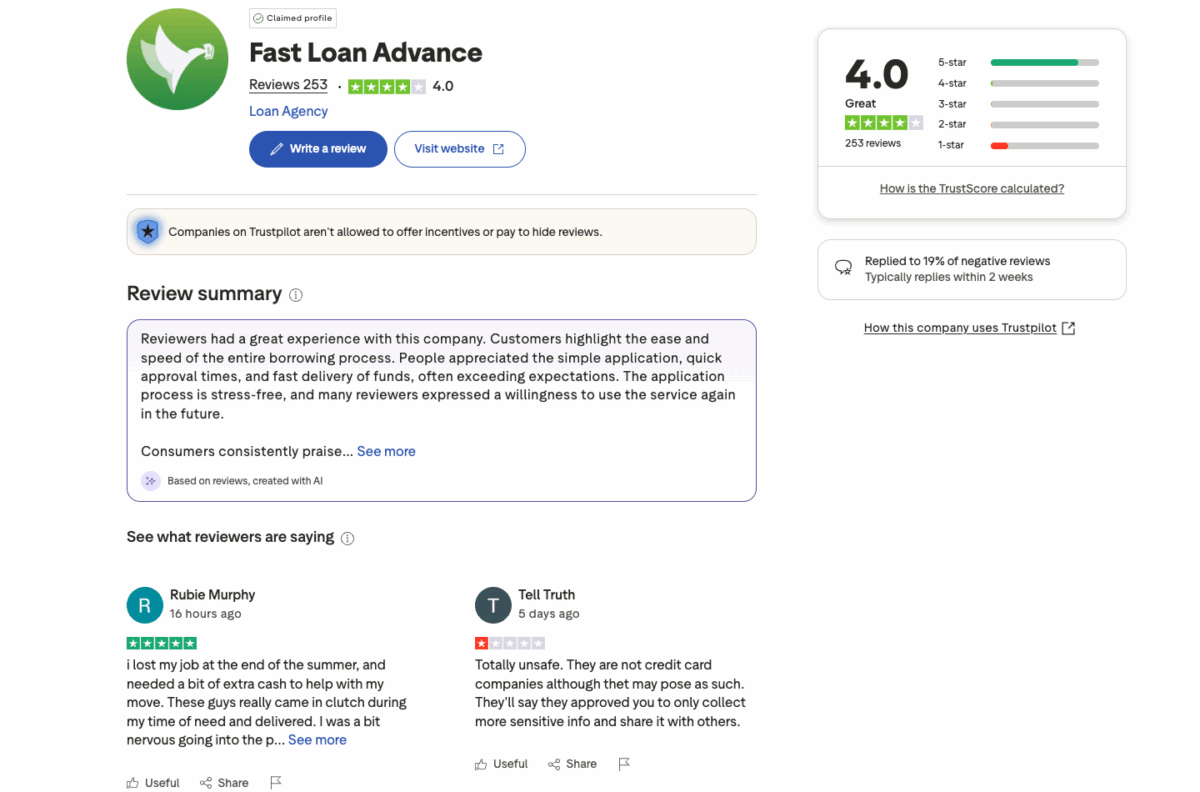The image size is (1200, 792).
Task: Click the Trustpilot shield verification badge
Action: point(147,231)
